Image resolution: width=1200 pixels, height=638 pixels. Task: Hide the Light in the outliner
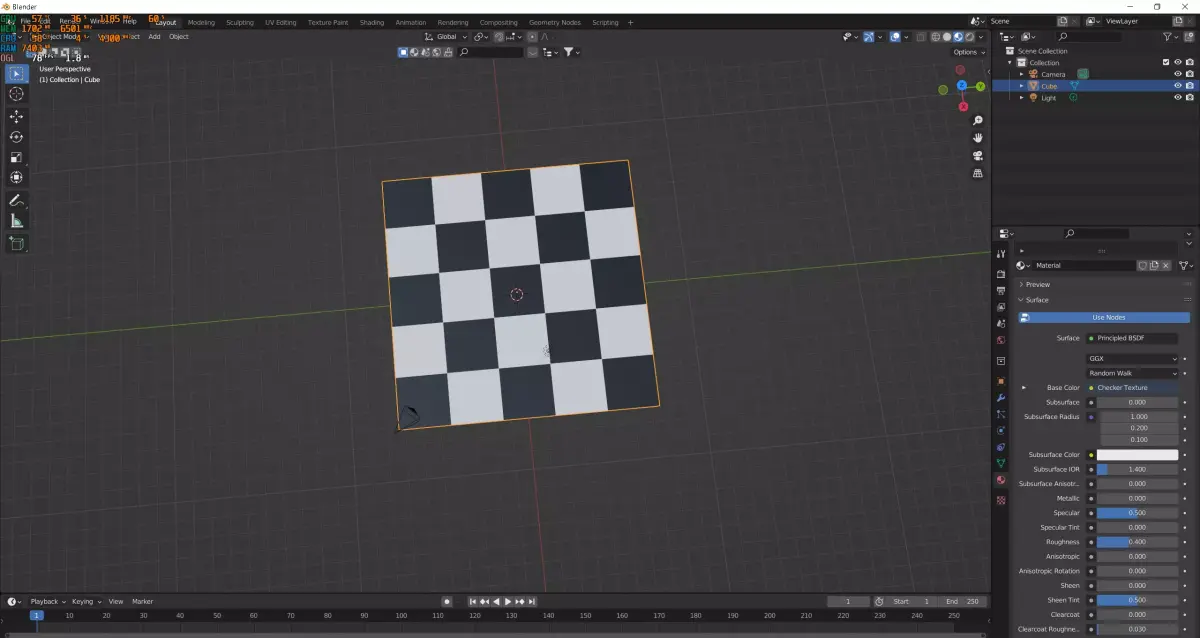pyautogui.click(x=1178, y=98)
